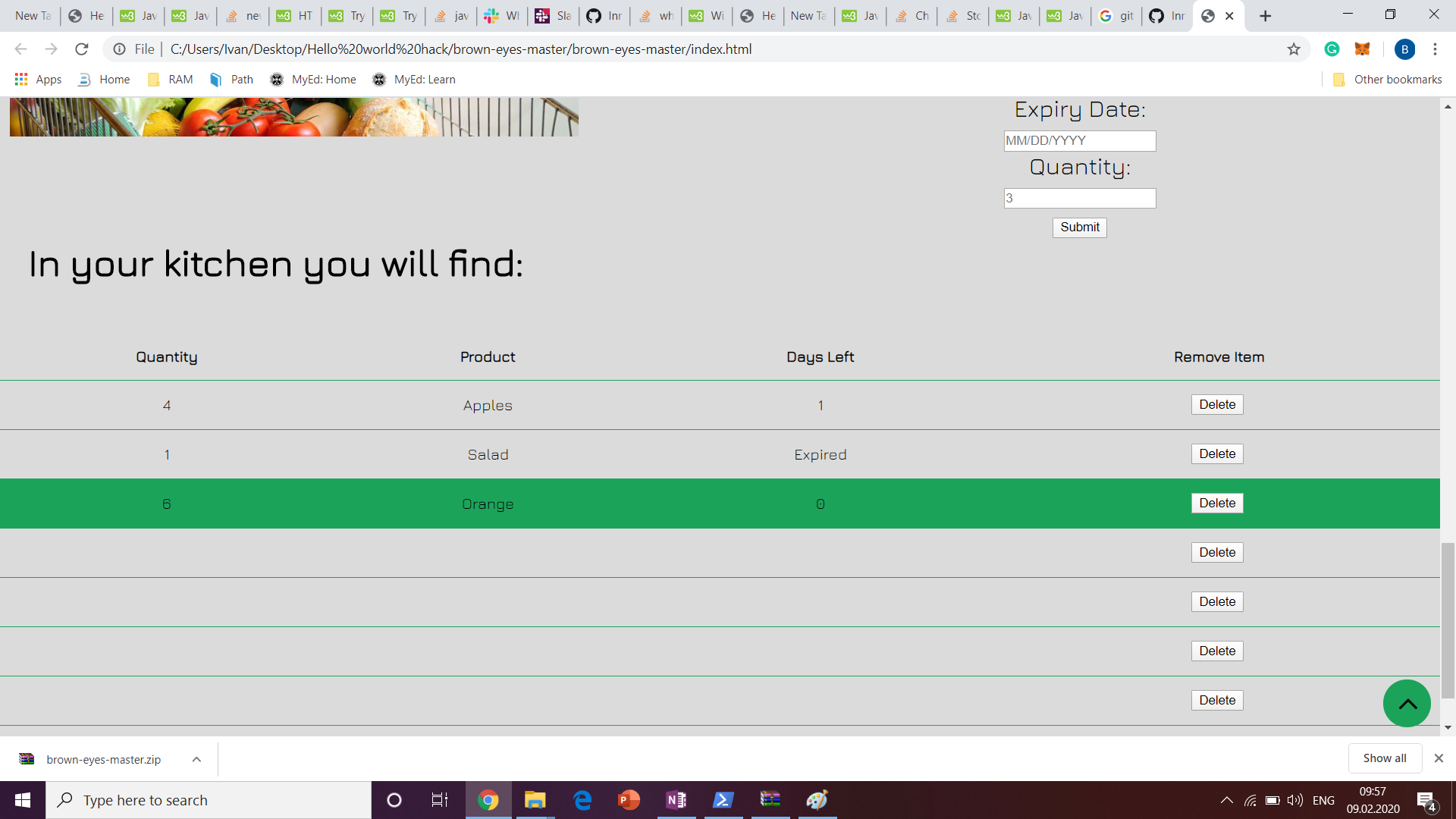Image resolution: width=1456 pixels, height=819 pixels.
Task: Bookmark this page with star icon
Action: [x=1294, y=49]
